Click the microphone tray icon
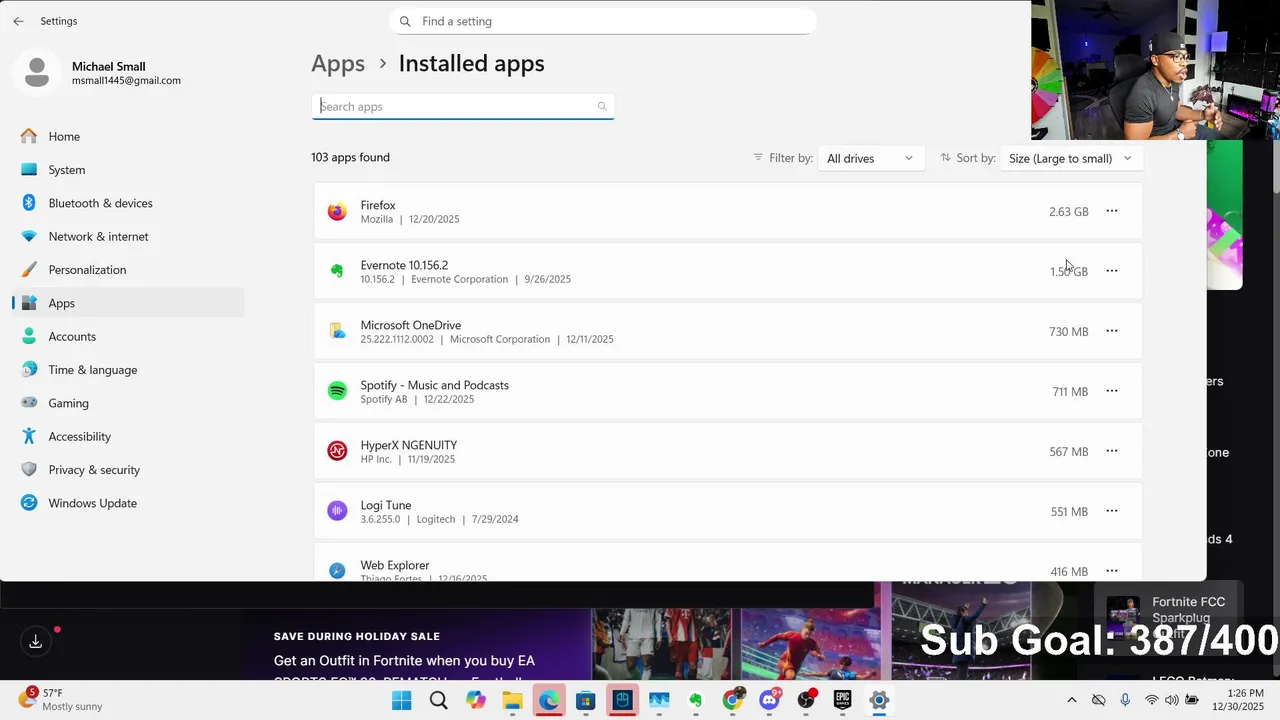1280x720 pixels. point(1125,700)
